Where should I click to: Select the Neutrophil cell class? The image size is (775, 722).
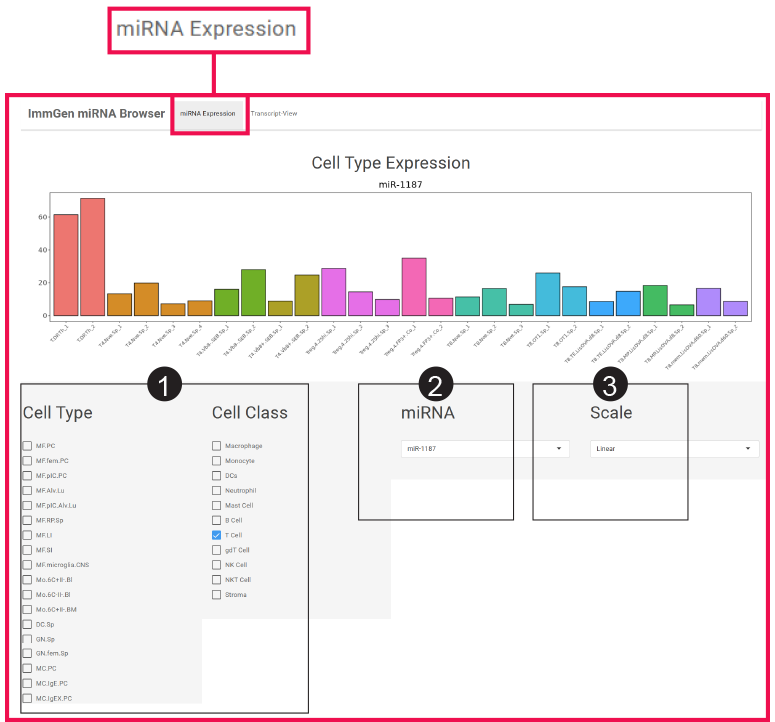pyautogui.click(x=216, y=490)
